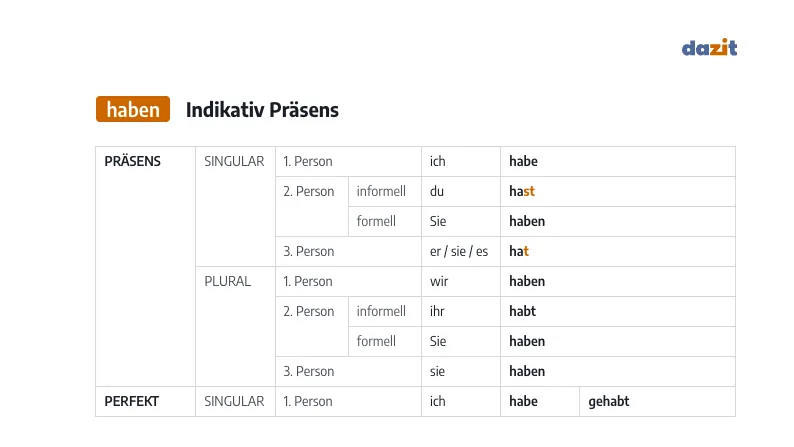Select the verb form hat

(x=519, y=251)
